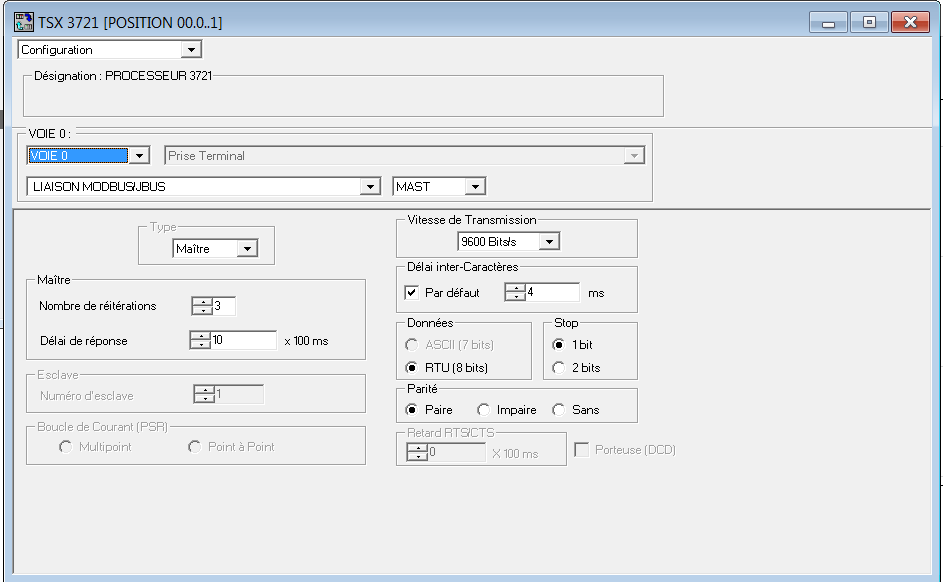Click the Délai de réponse spinner arrows
Image resolution: width=943 pixels, height=582 pixels.
pos(200,340)
